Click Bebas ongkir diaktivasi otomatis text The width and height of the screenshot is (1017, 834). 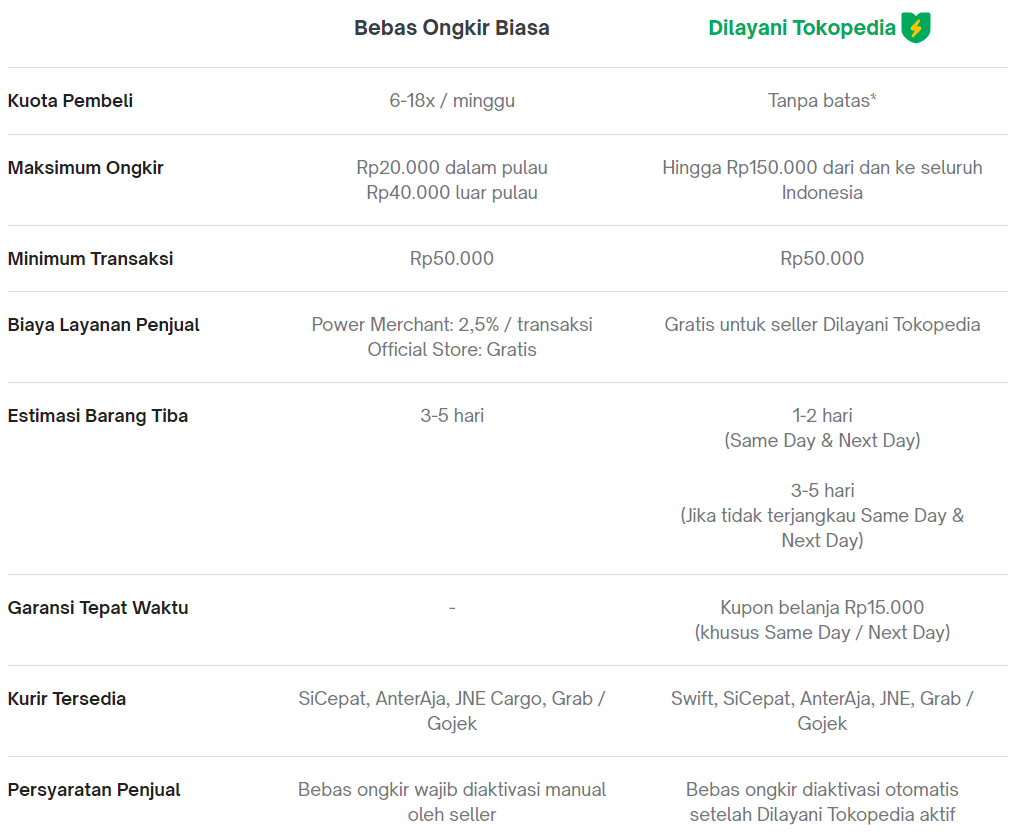coord(822,802)
